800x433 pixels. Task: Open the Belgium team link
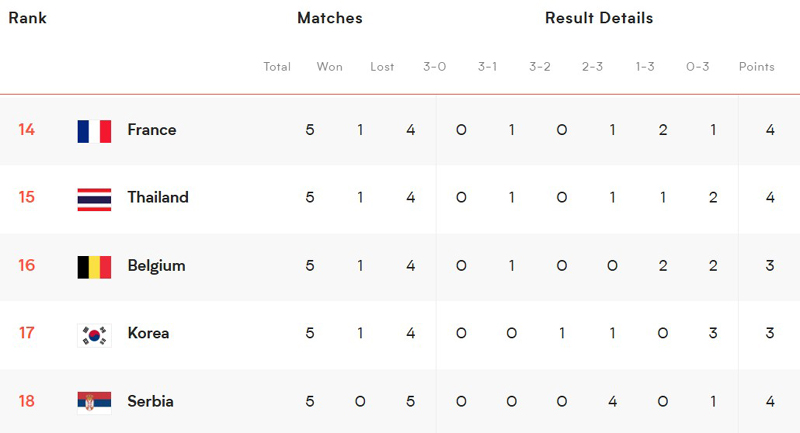tap(156, 266)
